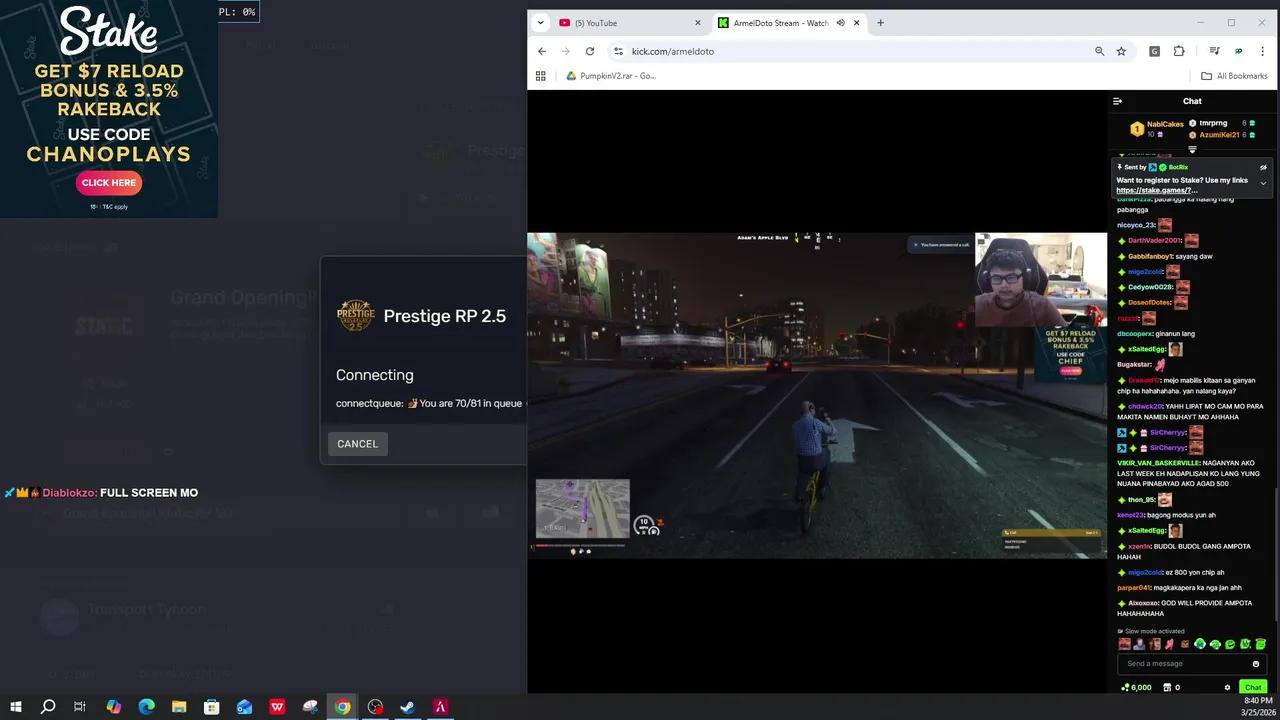Viewport: 1280px width, 720px height.
Task: Click the Kick stream video player
Action: point(817,395)
